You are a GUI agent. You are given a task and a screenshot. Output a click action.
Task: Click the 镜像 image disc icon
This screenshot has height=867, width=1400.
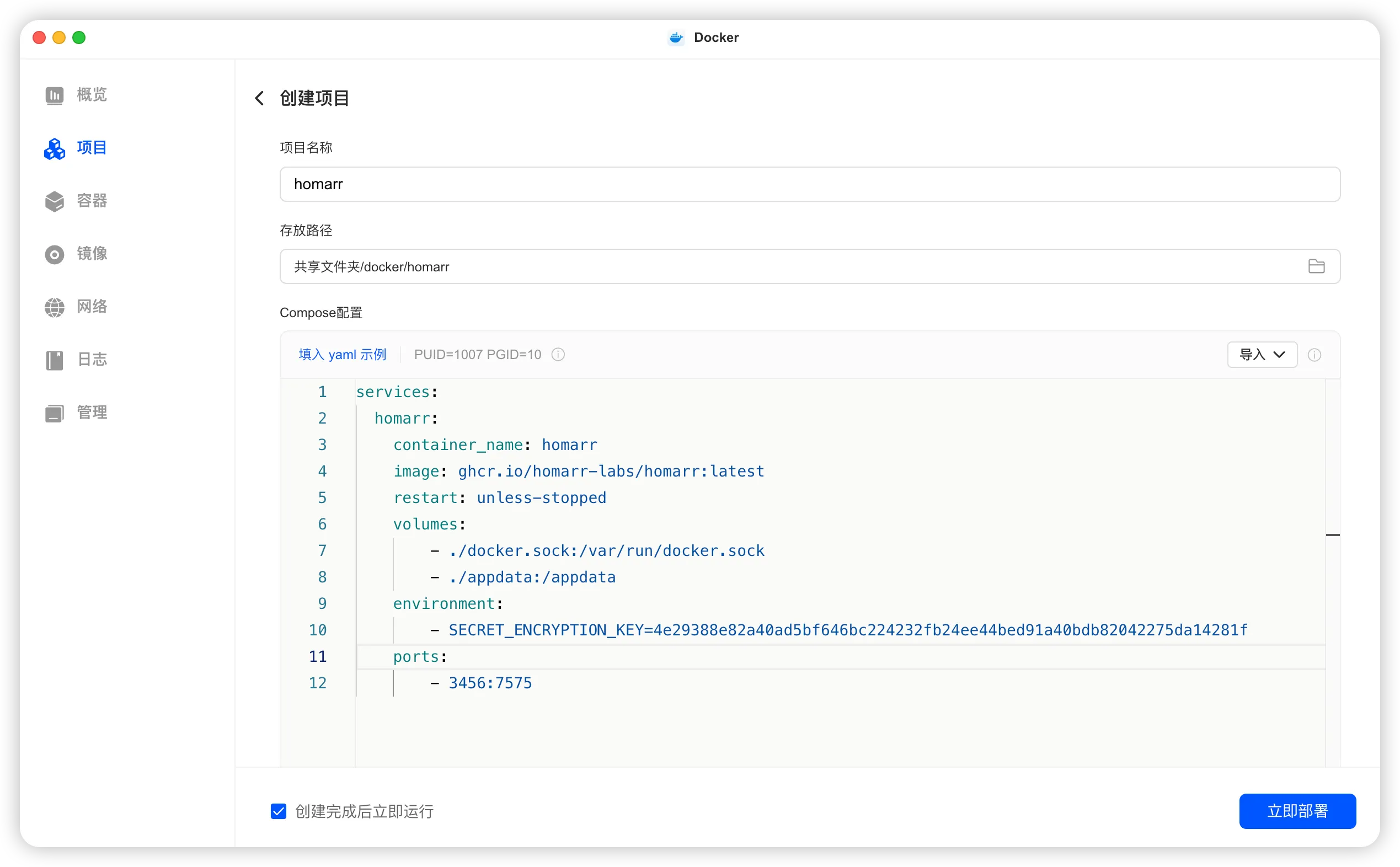(55, 254)
